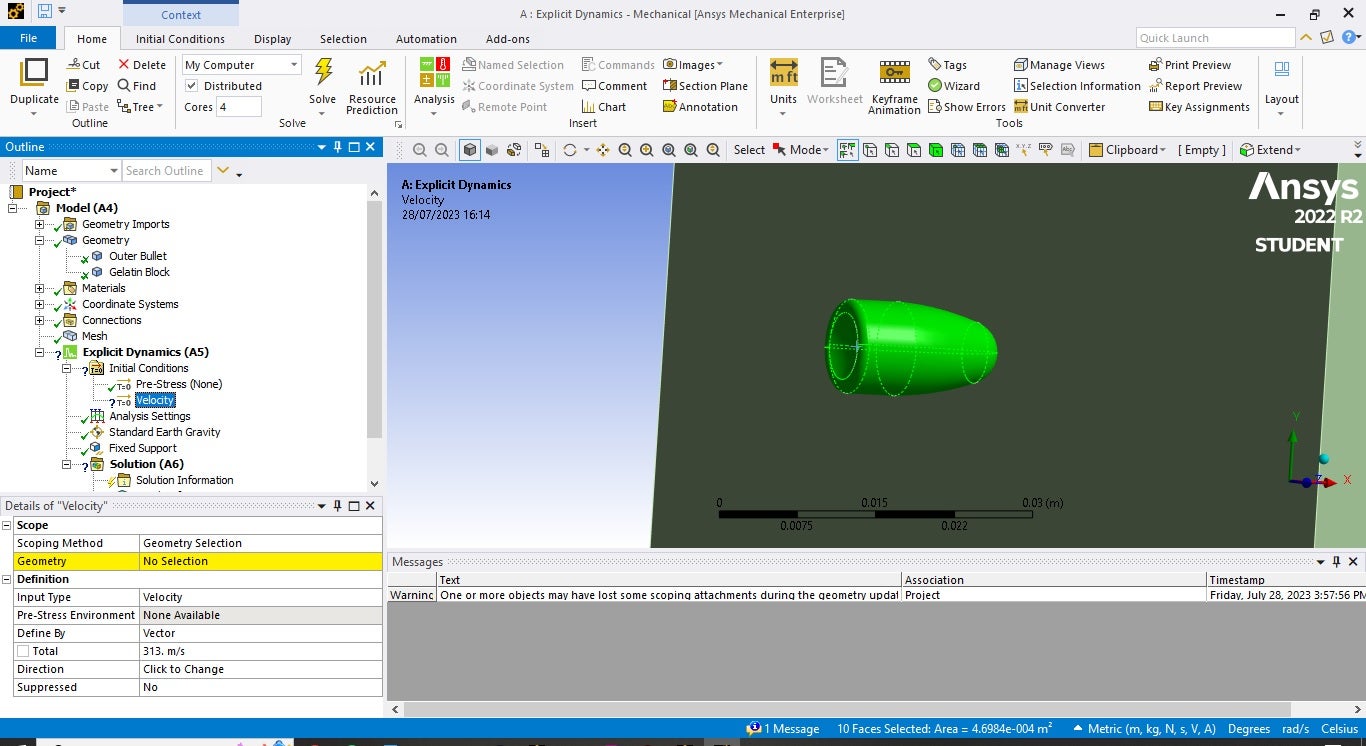Expand the Materials tree node
Screen dimensions: 1366x746
40,288
